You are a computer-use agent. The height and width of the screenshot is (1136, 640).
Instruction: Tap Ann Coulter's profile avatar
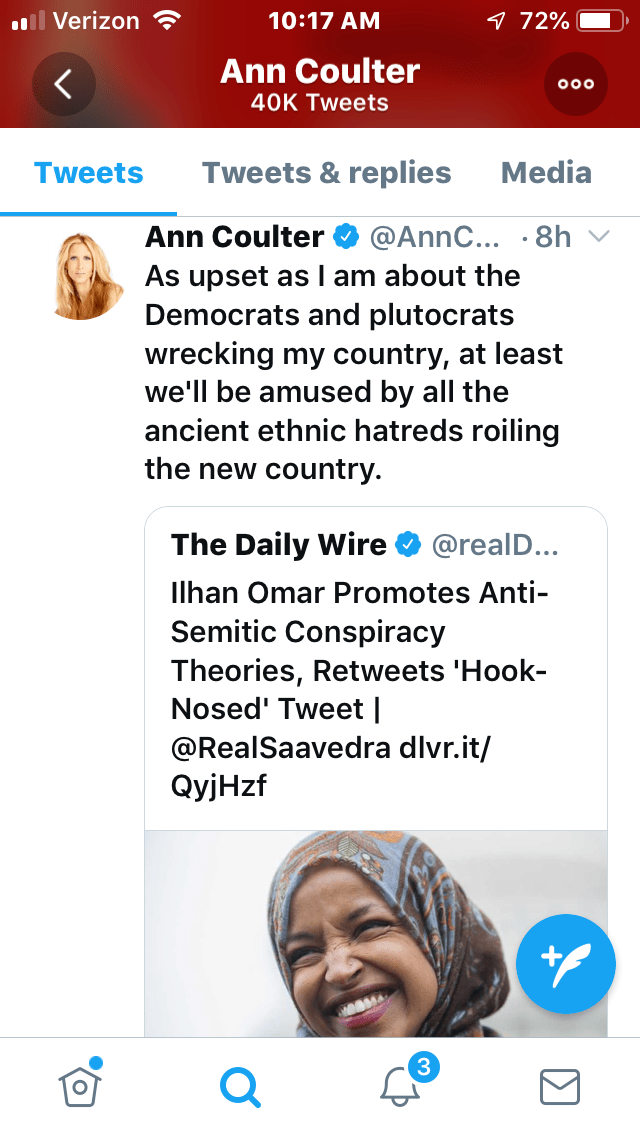[88, 275]
